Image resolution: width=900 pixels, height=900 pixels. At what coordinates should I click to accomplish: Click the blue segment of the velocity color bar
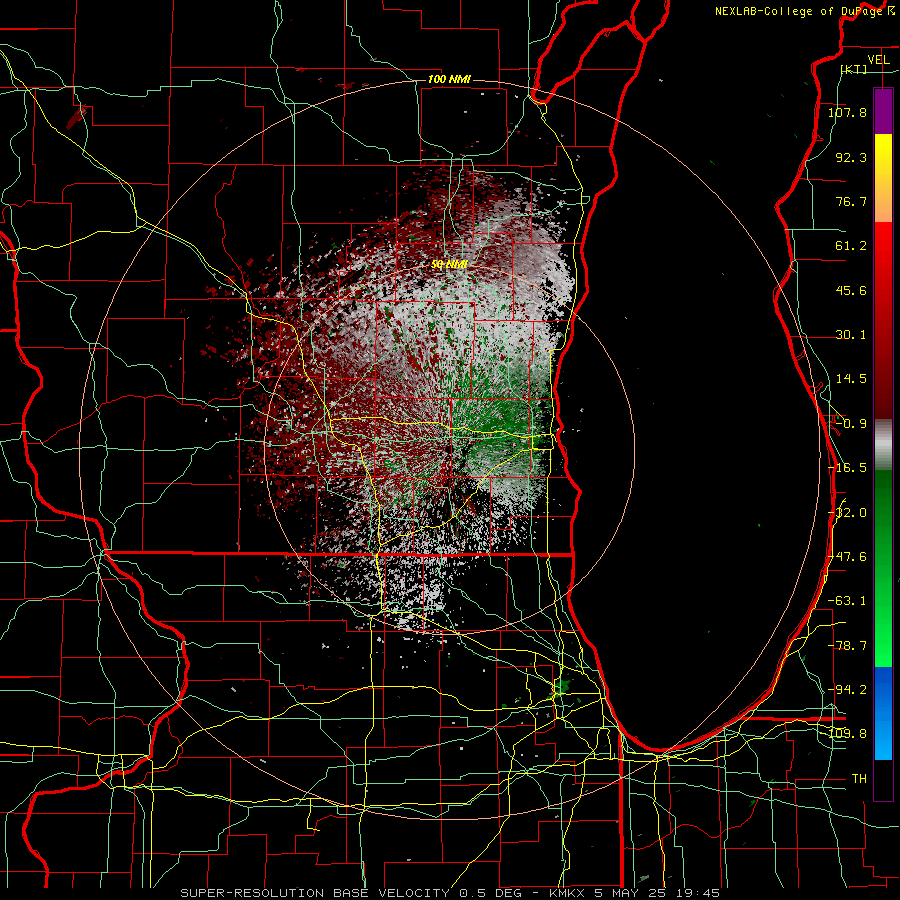point(883,713)
